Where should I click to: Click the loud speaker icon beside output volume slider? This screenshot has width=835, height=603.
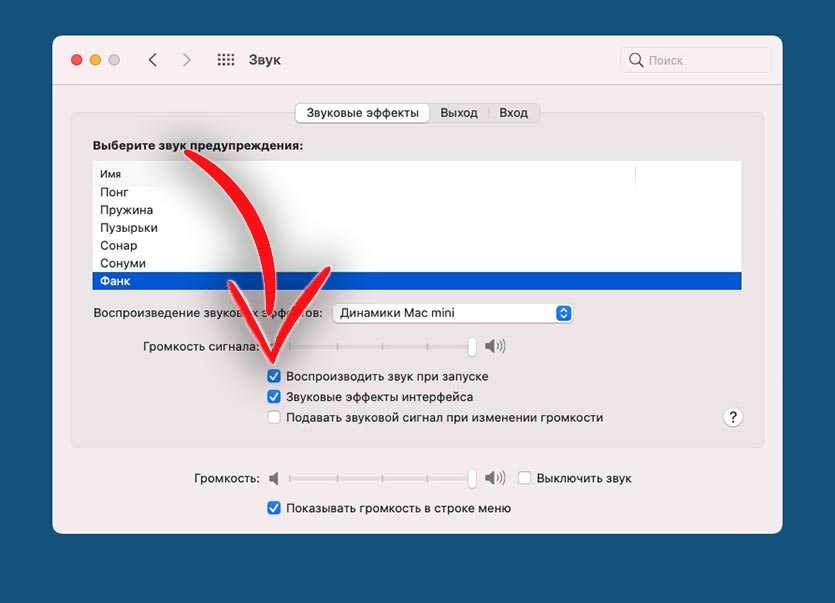495,478
